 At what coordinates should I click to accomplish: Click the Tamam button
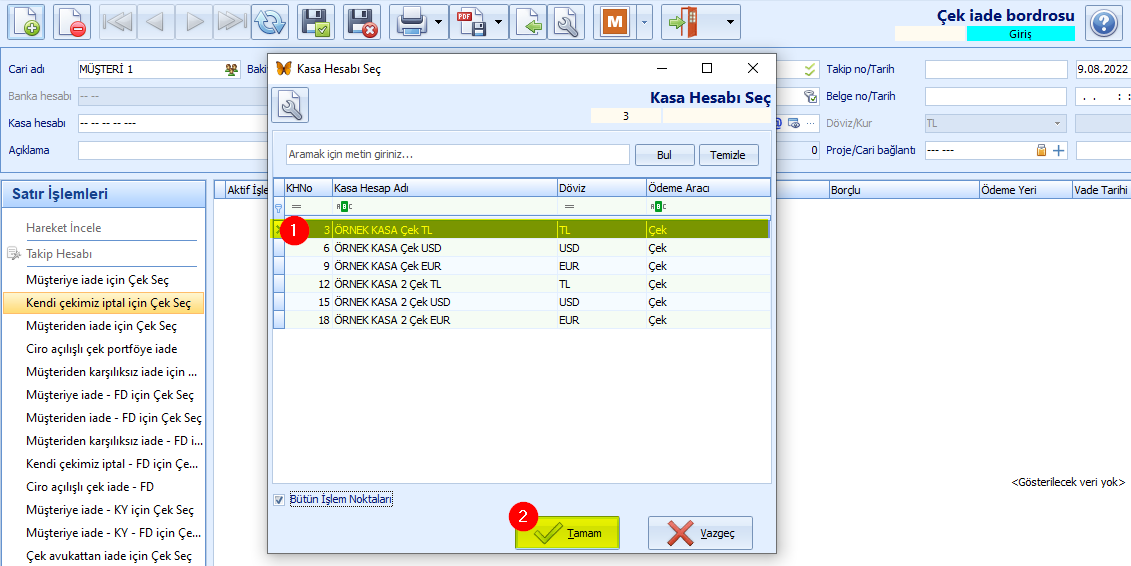pyautogui.click(x=567, y=533)
